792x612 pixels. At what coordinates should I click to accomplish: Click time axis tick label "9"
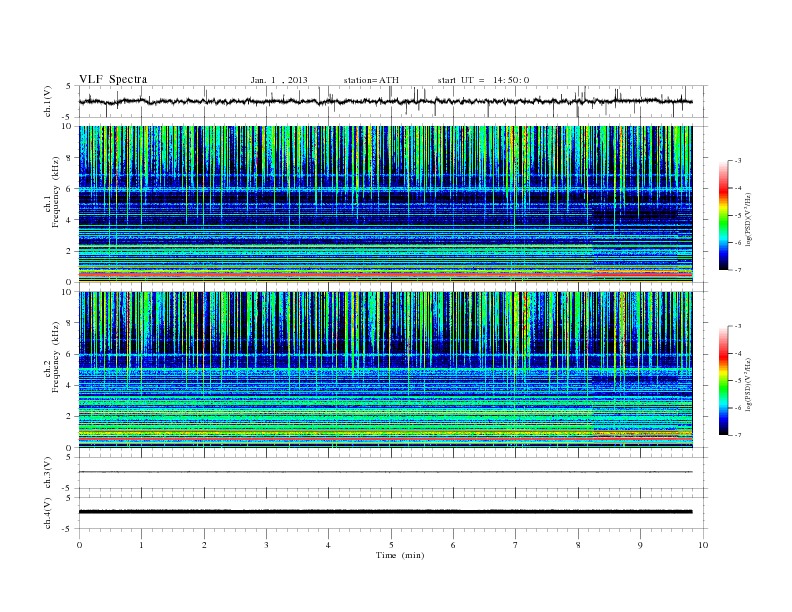pos(640,545)
